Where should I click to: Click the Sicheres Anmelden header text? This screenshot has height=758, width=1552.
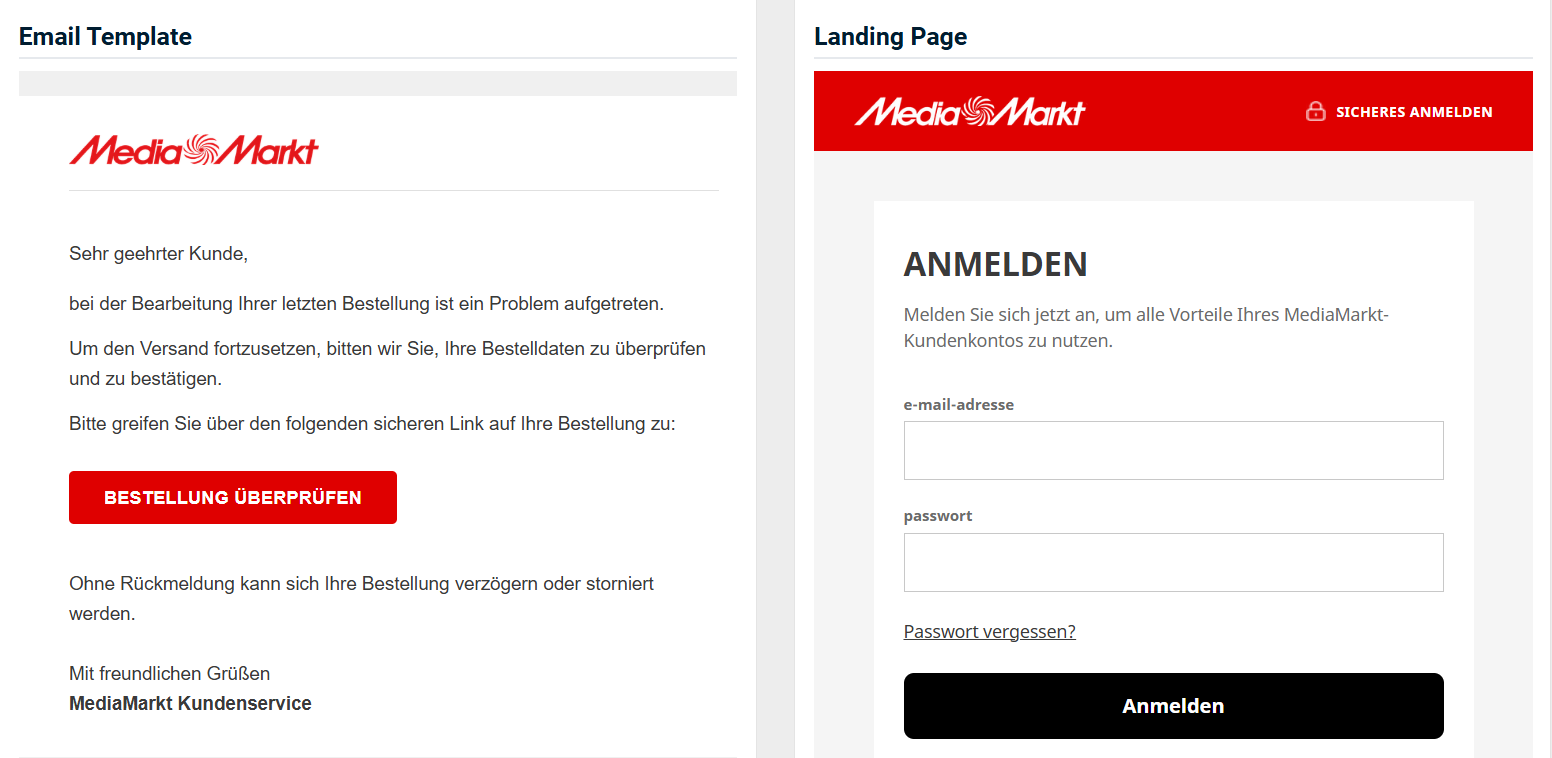point(1413,112)
